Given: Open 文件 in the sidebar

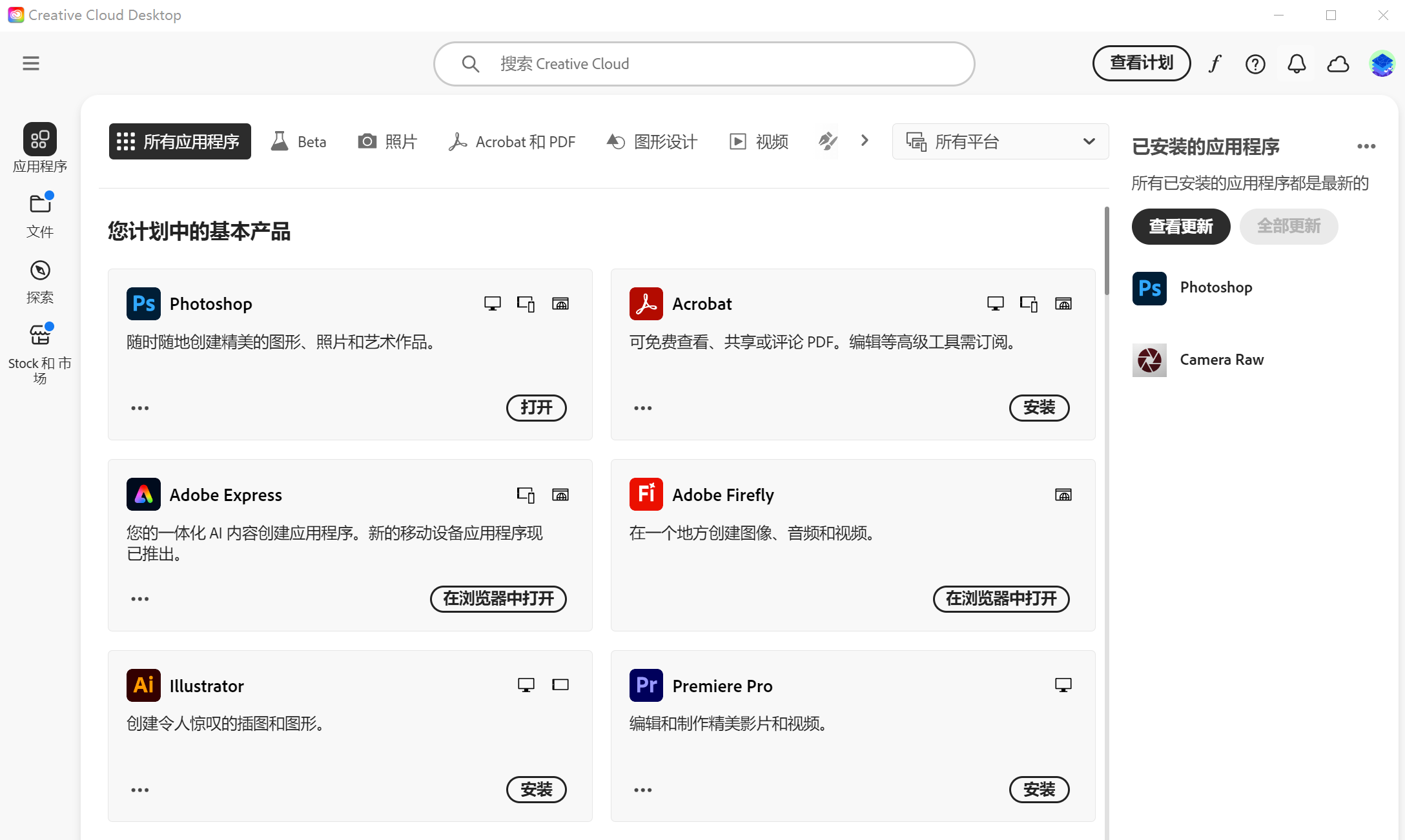Looking at the screenshot, I should 40,216.
